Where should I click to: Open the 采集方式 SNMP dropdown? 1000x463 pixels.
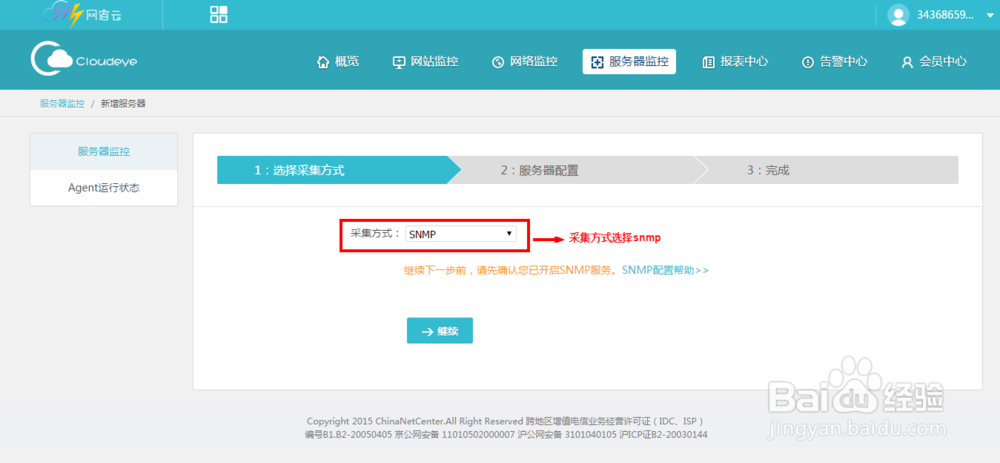460,234
